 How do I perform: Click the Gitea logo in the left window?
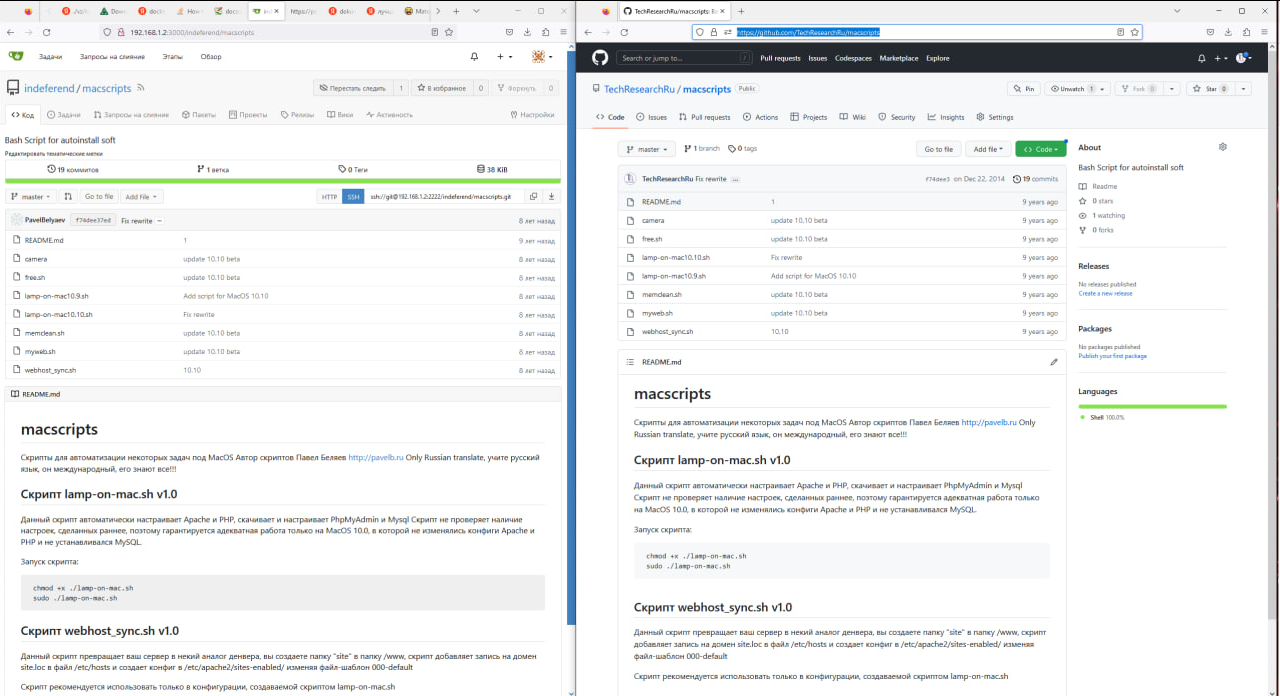coord(16,56)
